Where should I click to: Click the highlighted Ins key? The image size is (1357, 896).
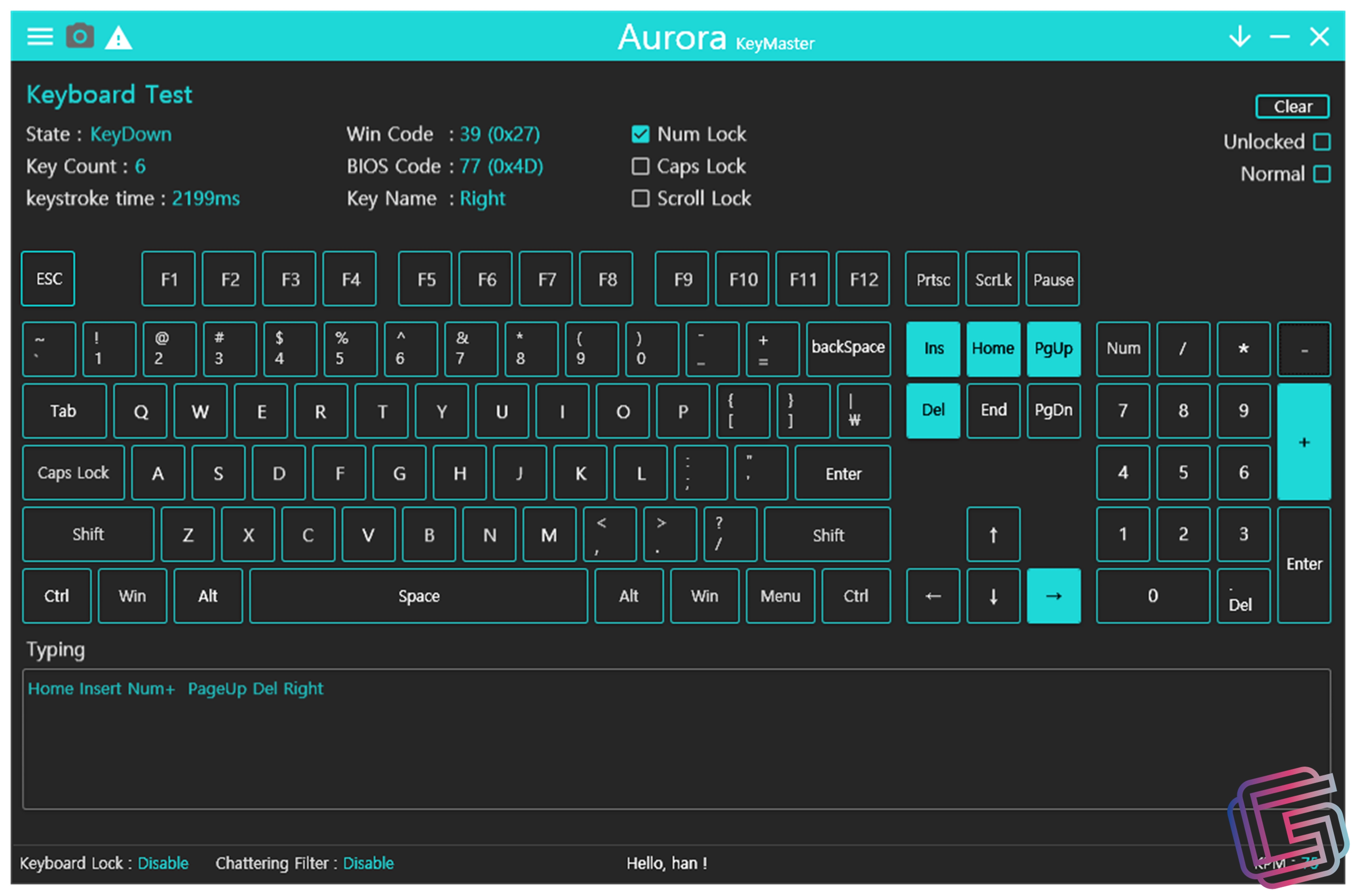tap(933, 349)
